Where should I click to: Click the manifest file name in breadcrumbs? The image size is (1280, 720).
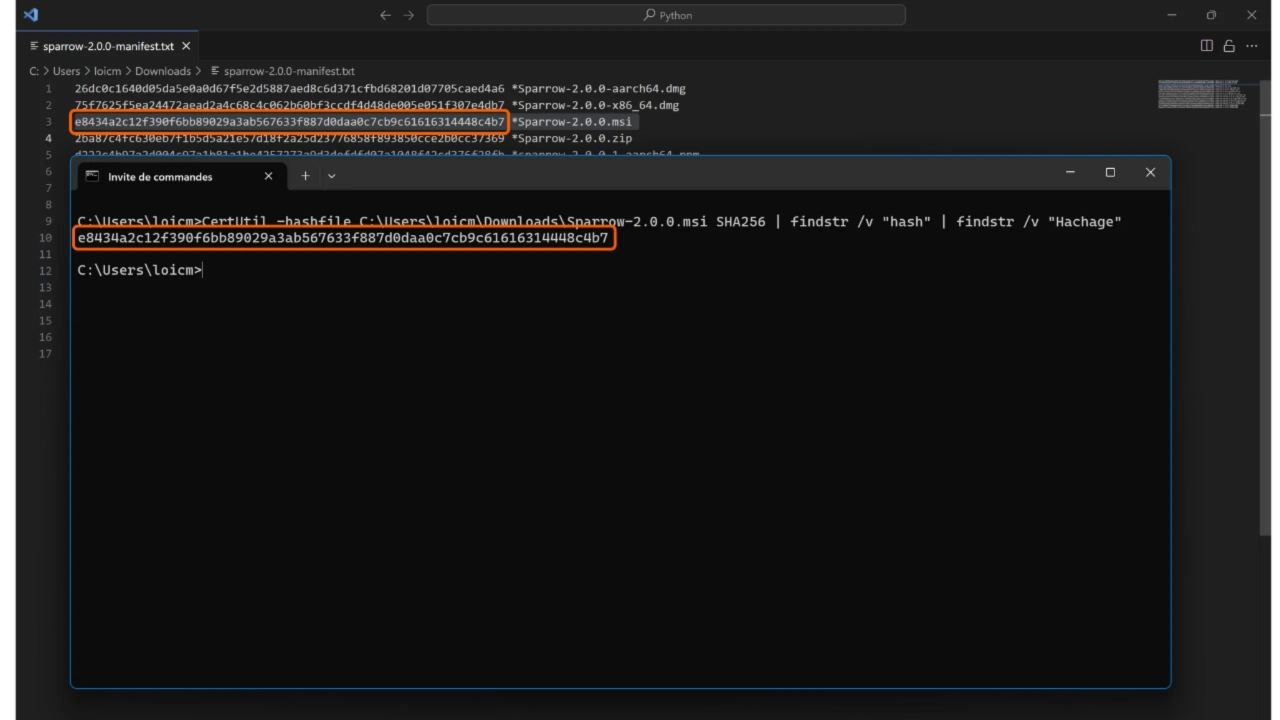(289, 71)
